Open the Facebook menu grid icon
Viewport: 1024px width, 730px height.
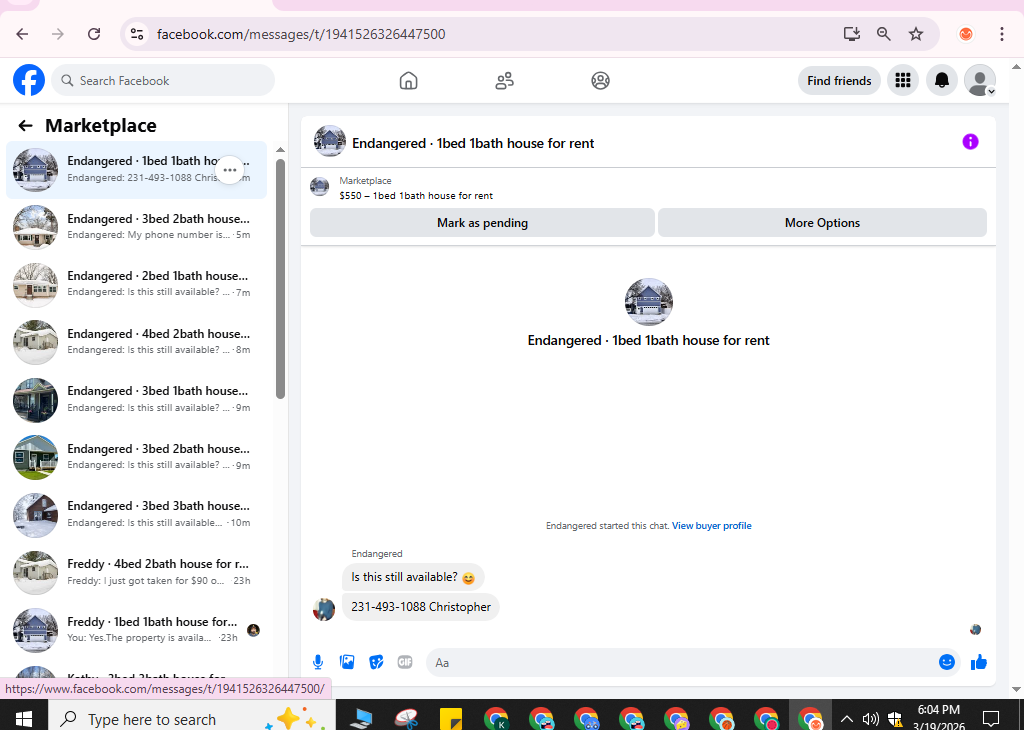[903, 80]
